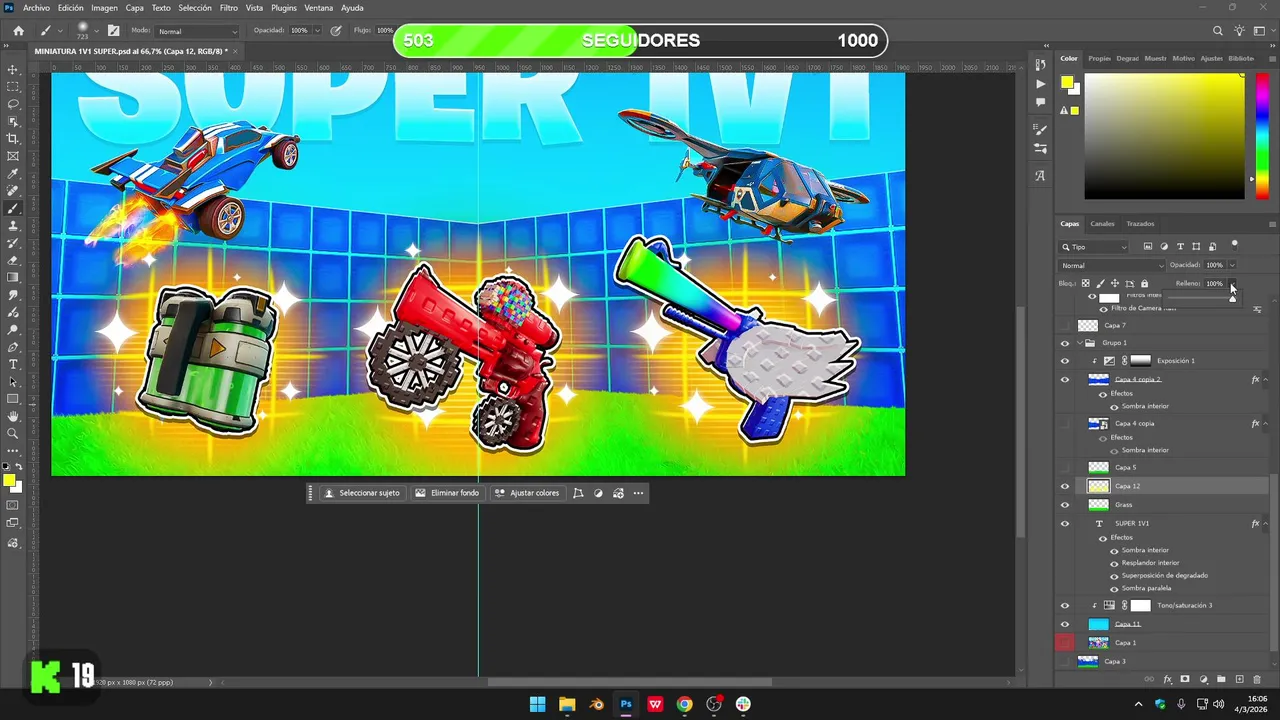Hide the Grupo 1 group
1280x720 pixels.
coord(1064,343)
